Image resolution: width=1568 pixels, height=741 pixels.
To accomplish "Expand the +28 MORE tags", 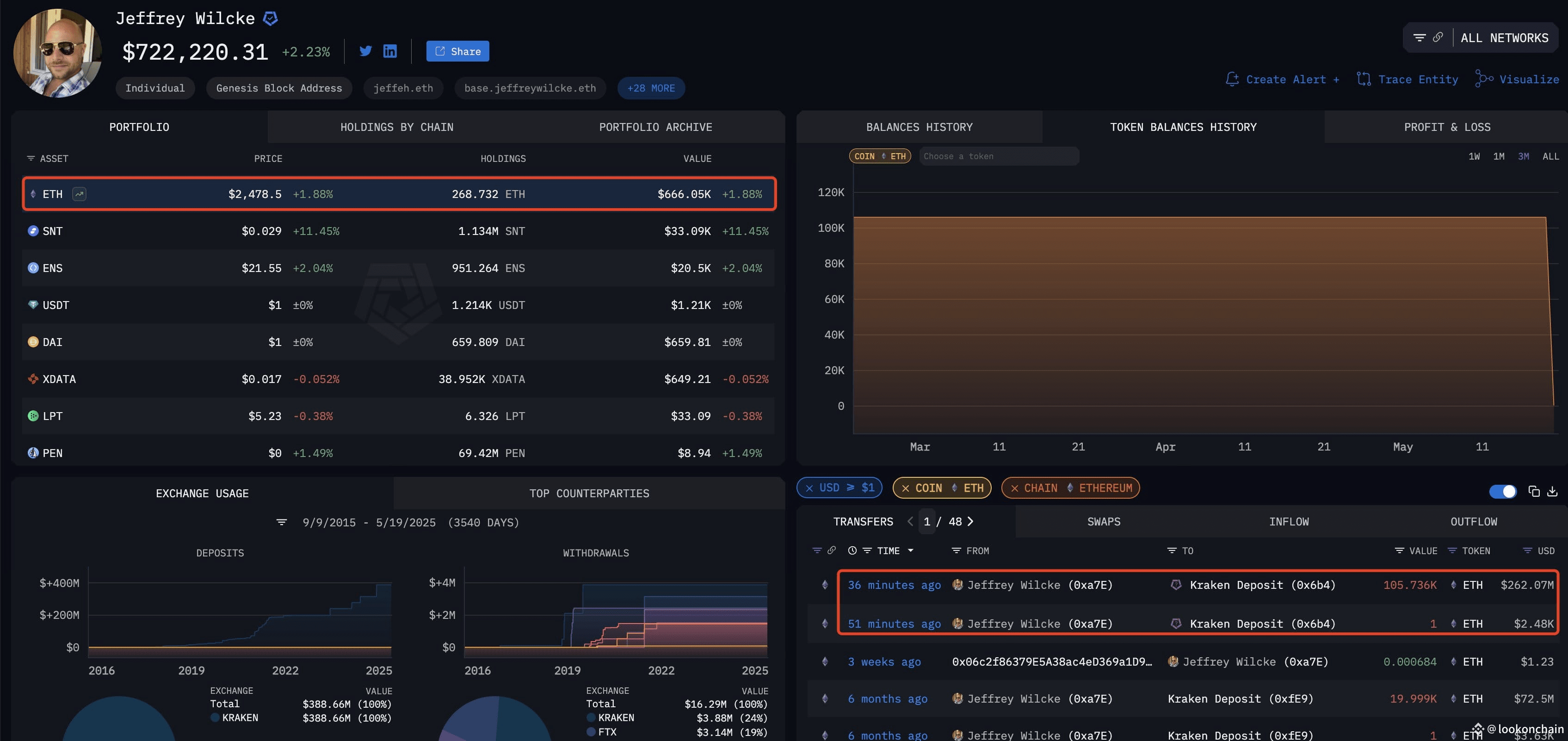I will coord(651,88).
